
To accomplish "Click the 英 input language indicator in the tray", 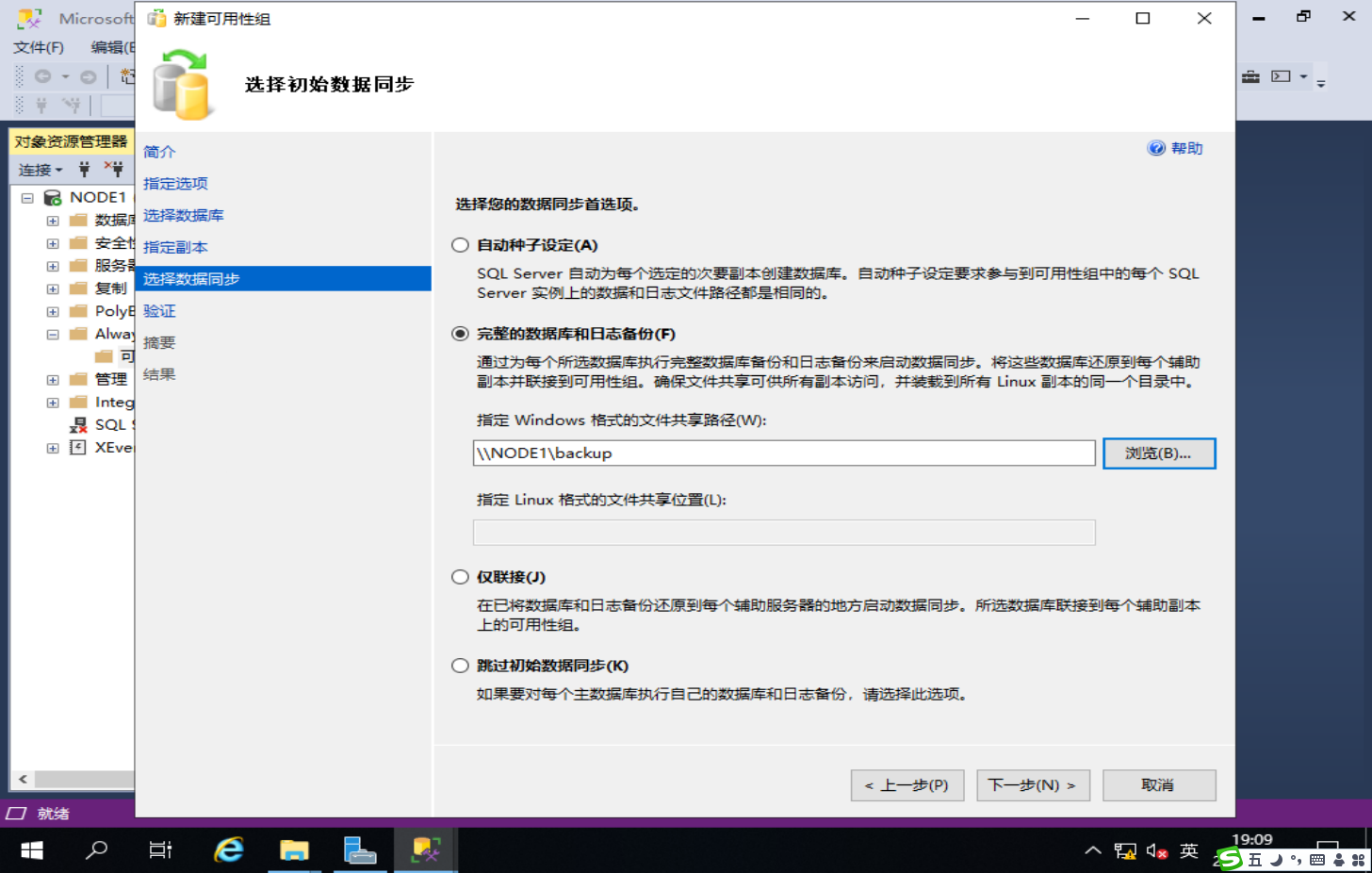I will pos(1189,851).
